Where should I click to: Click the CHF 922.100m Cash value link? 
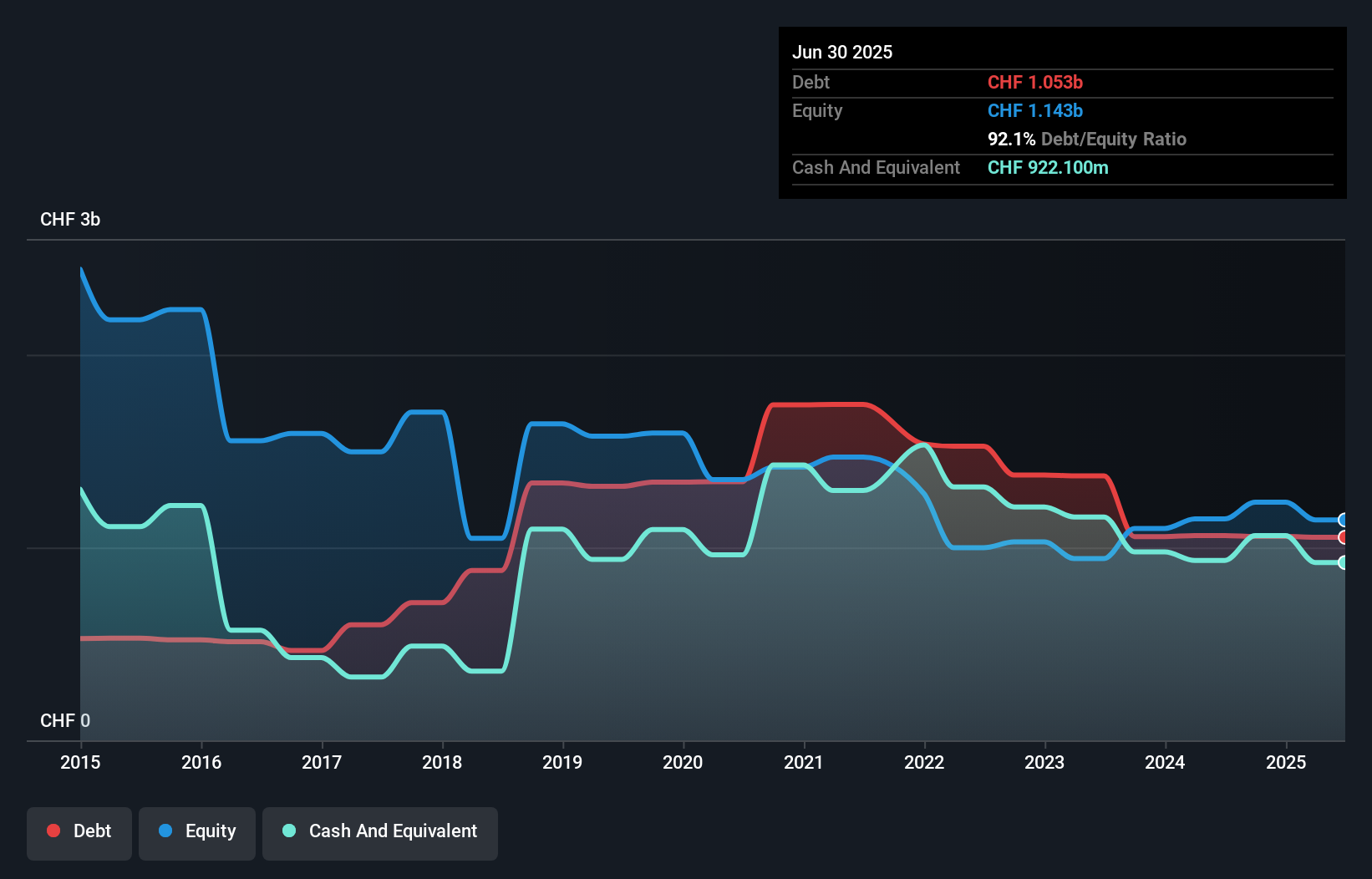(1048, 168)
